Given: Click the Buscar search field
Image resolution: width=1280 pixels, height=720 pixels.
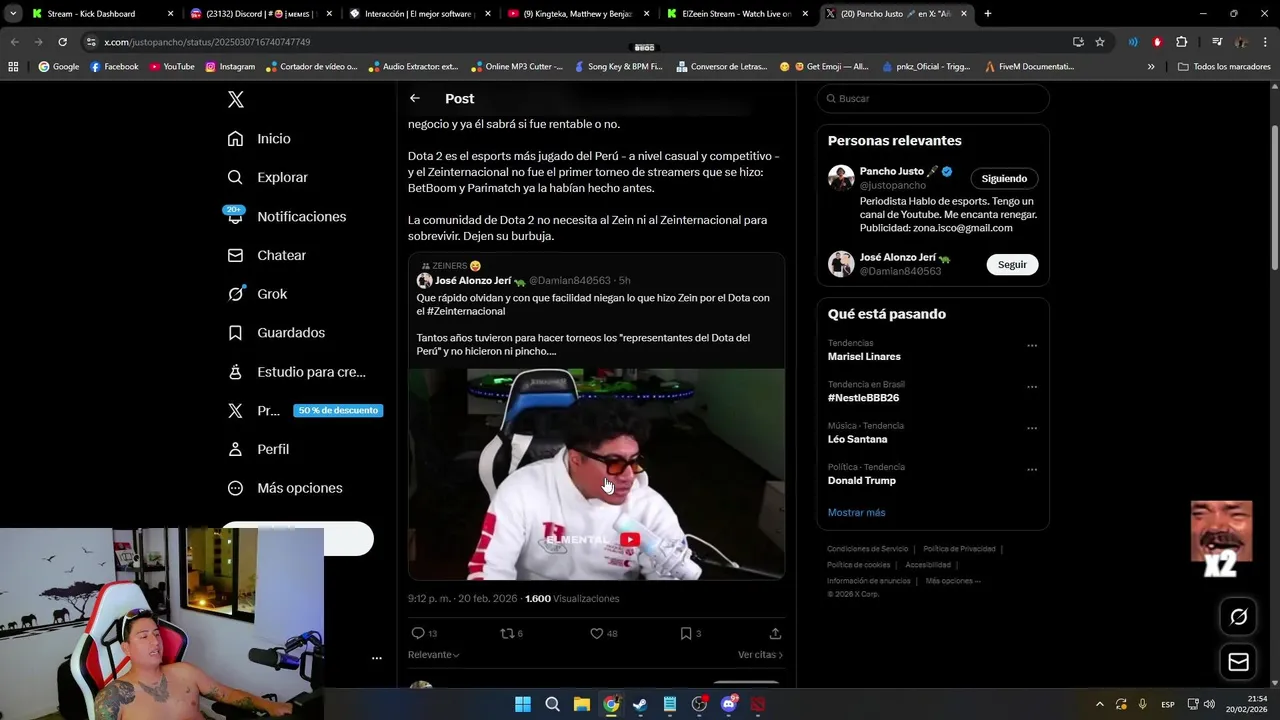Looking at the screenshot, I should [933, 98].
